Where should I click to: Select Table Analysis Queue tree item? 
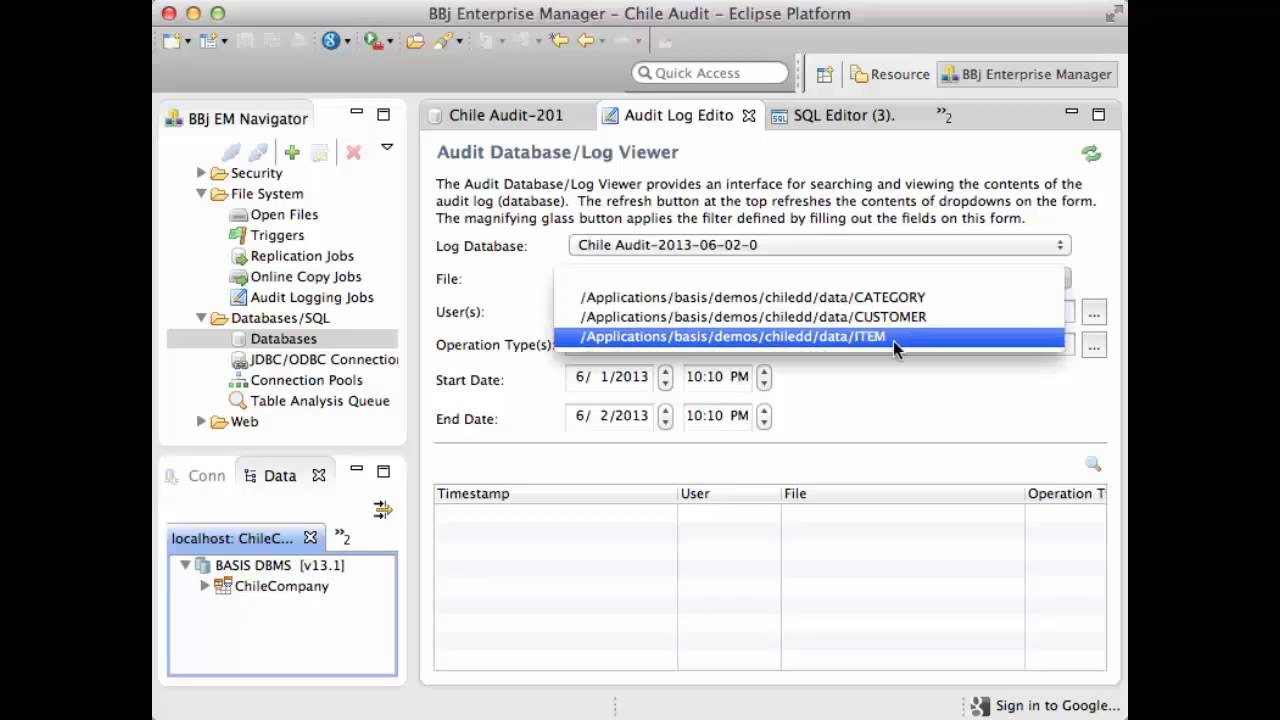pyautogui.click(x=320, y=401)
